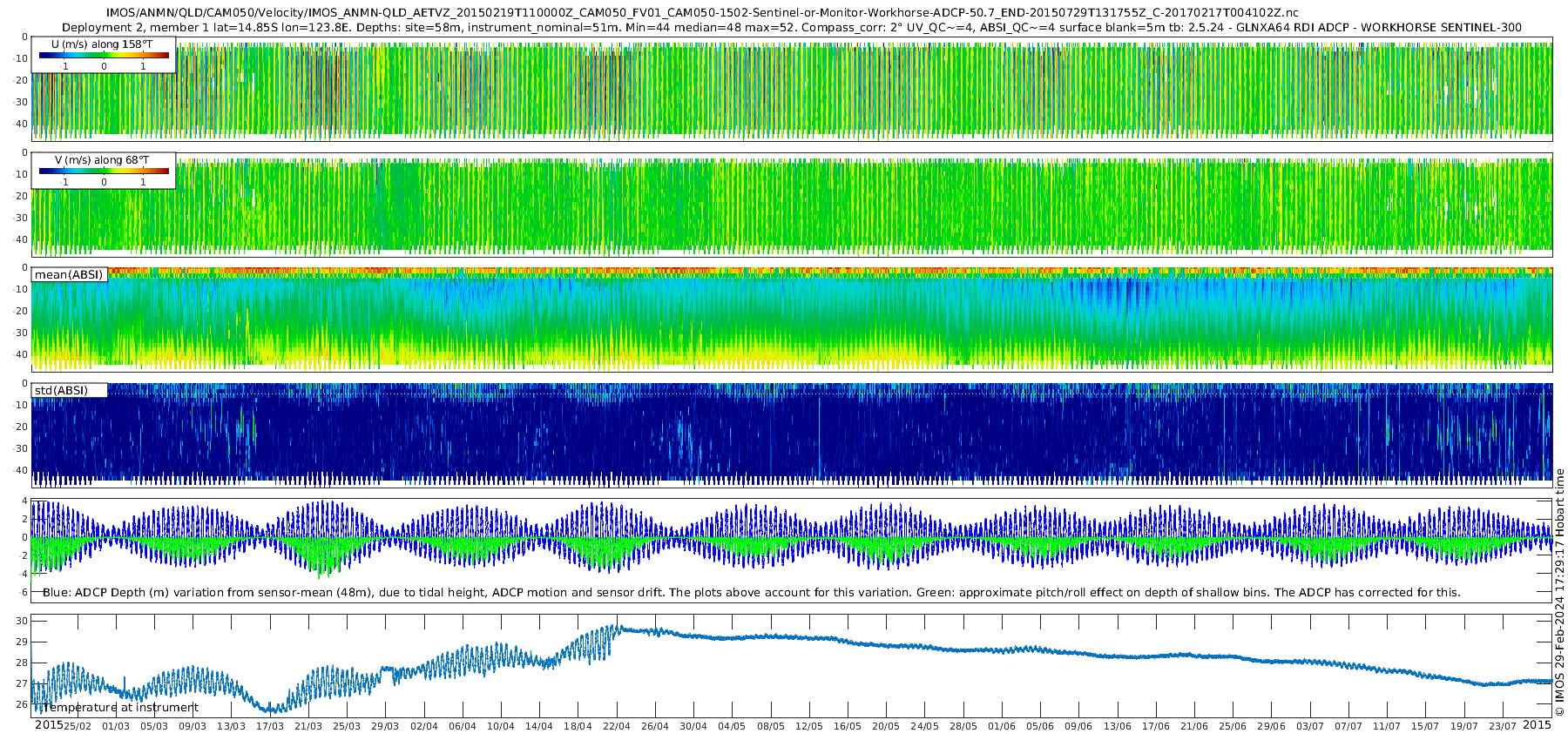Click the U velocity colorbar legend
The height and width of the screenshot is (740, 1568).
point(104,55)
